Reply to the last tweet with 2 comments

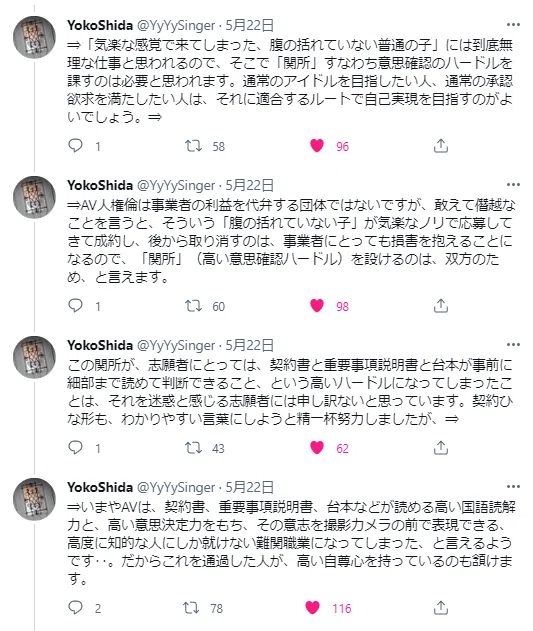pyautogui.click(x=75, y=607)
